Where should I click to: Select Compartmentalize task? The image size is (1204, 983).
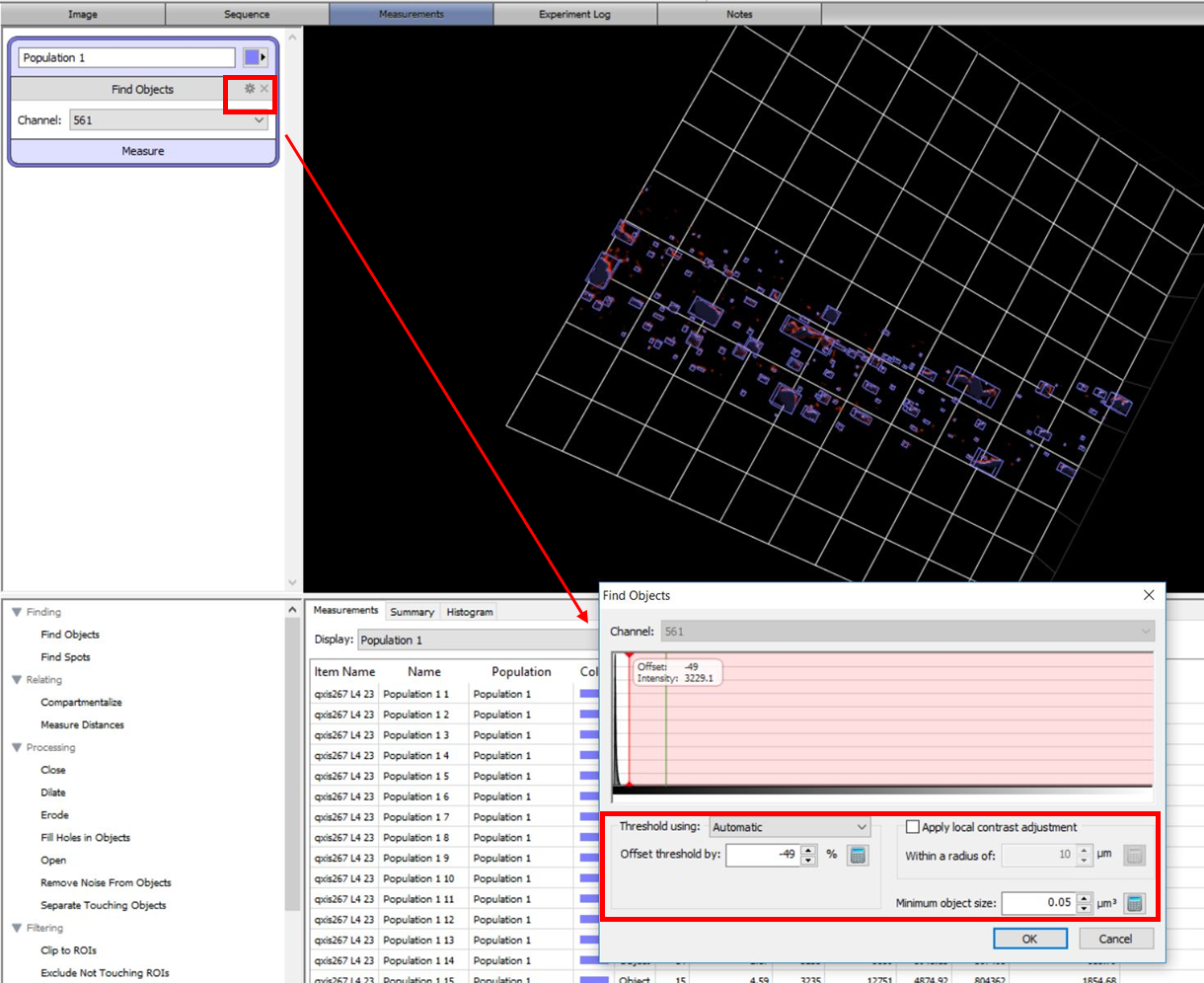click(81, 703)
